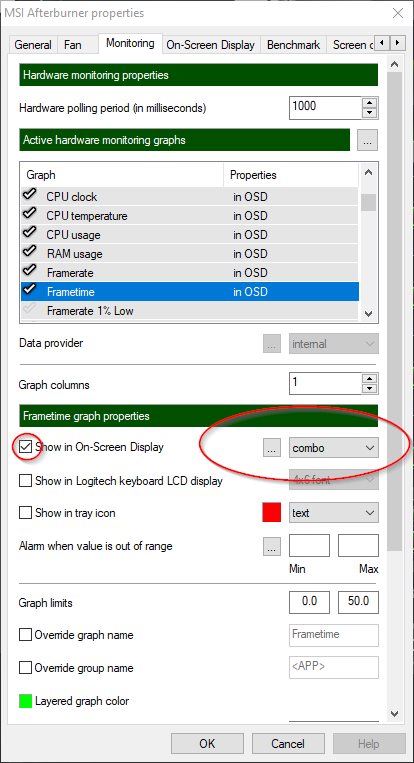414x763 pixels.
Task: Open active graphs options ellipsis button
Action: tap(368, 141)
